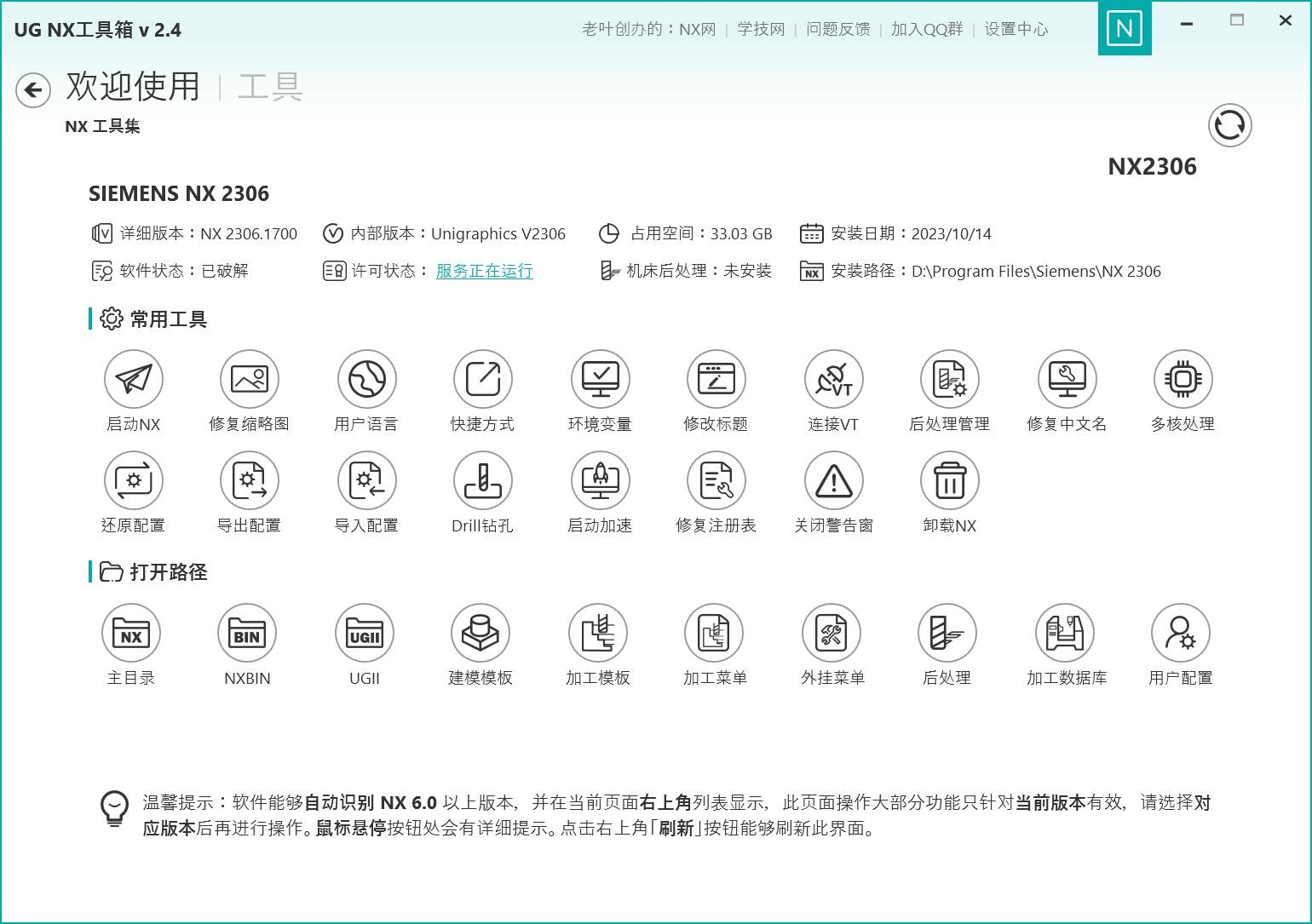1312x924 pixels.
Task: Click the 服务正在运行 license status link
Action: (484, 271)
